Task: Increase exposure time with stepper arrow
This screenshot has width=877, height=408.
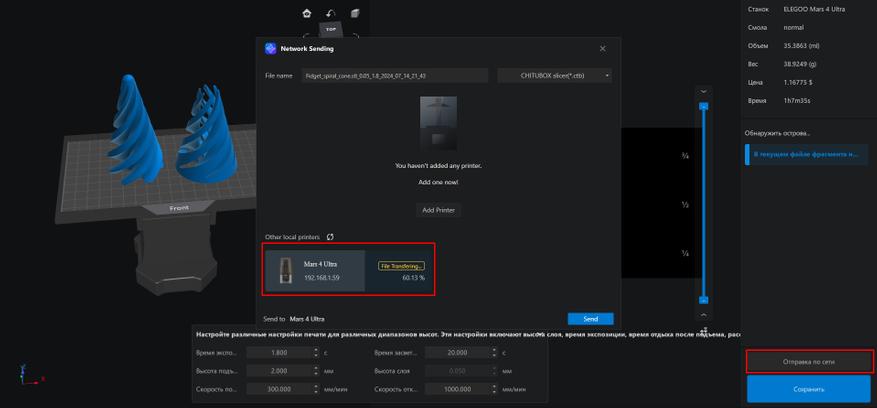Action: pos(316,350)
